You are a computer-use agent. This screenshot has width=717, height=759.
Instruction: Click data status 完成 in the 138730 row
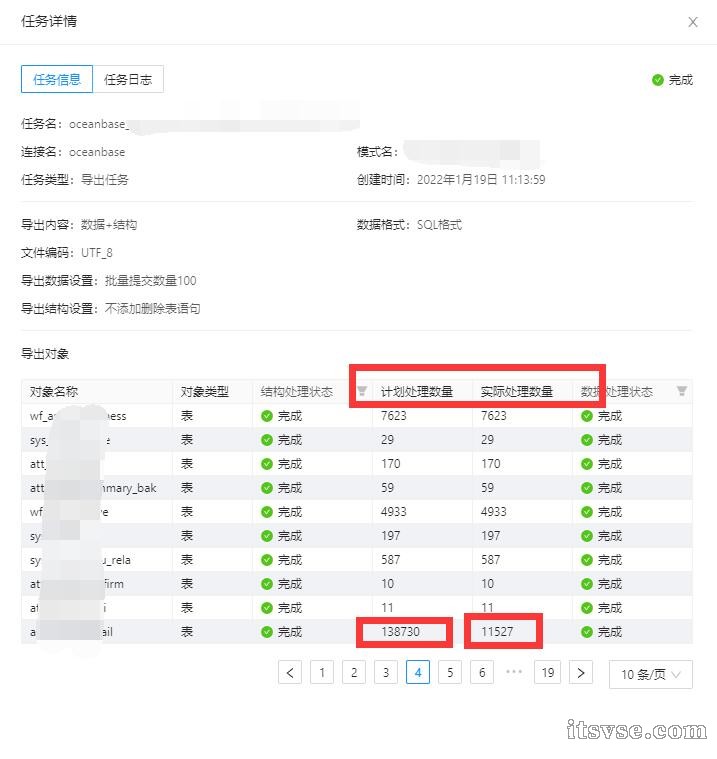(601, 632)
